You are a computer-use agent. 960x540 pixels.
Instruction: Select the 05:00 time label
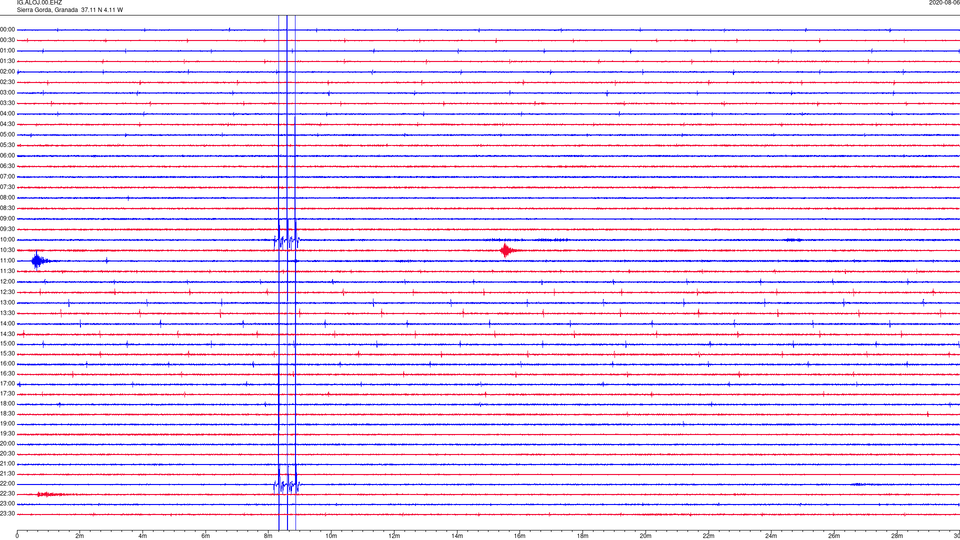pos(7,135)
